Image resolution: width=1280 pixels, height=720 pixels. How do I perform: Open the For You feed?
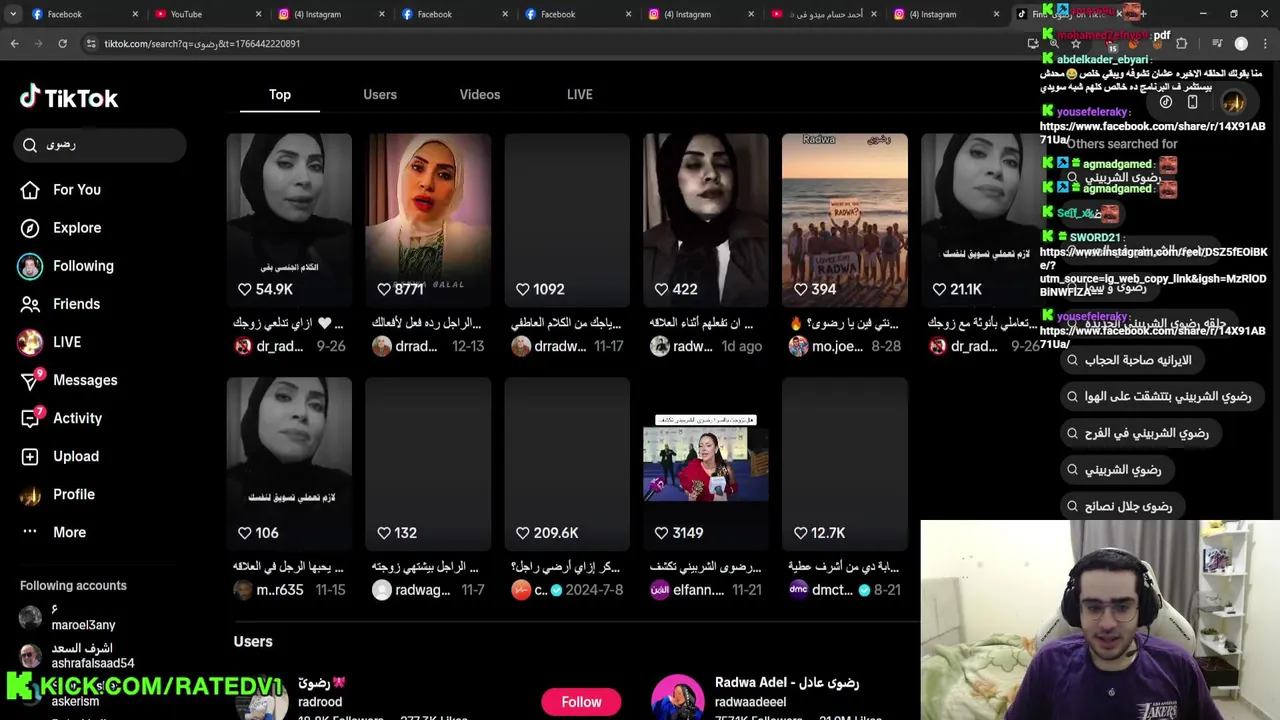pos(76,190)
